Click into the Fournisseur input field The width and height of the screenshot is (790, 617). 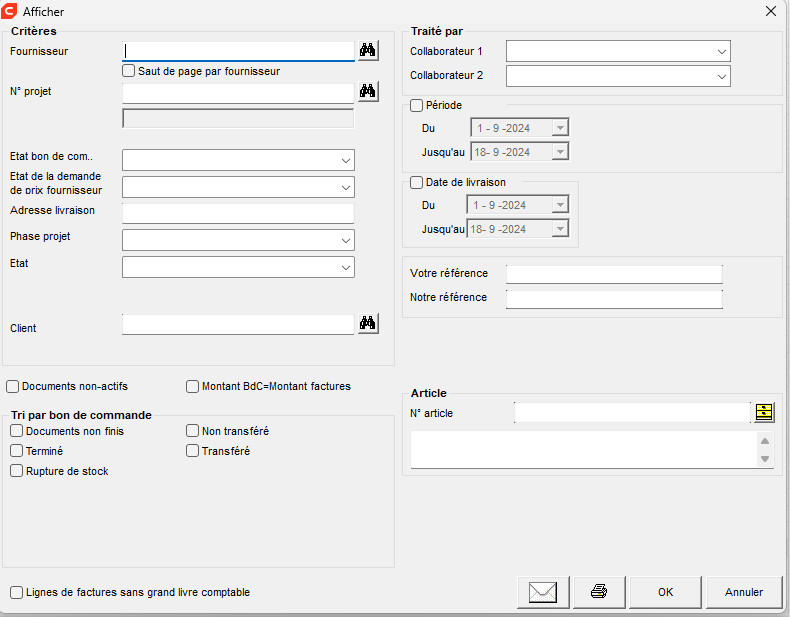click(238, 51)
